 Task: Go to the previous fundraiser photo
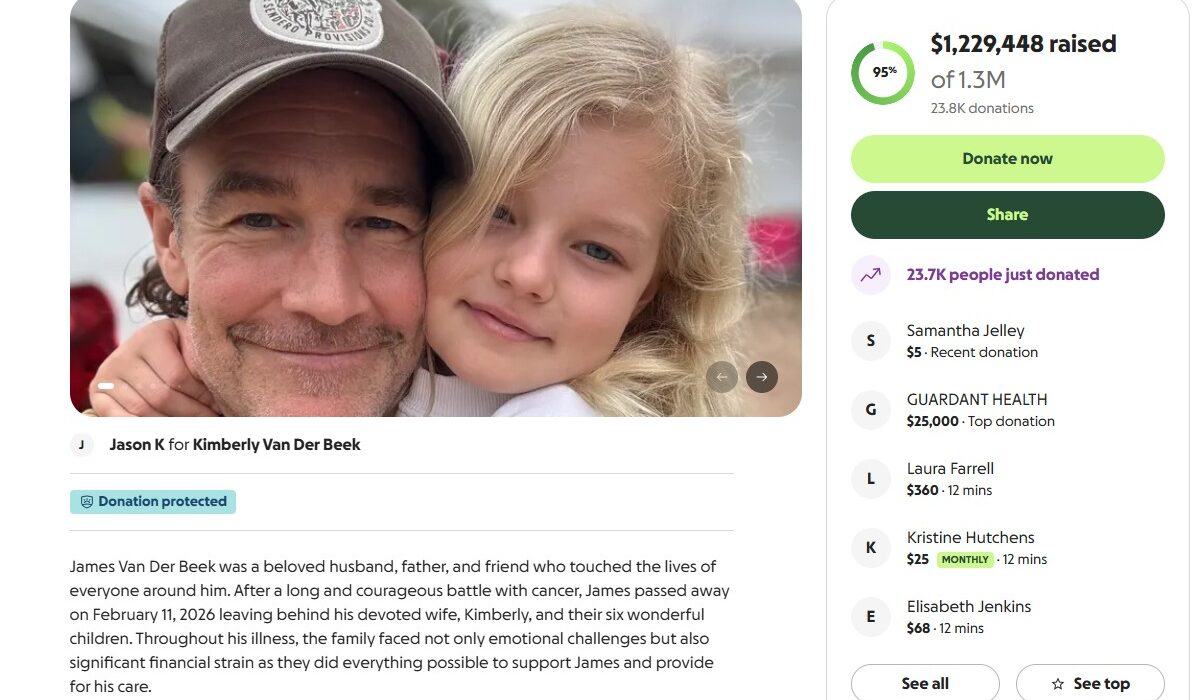pyautogui.click(x=722, y=377)
